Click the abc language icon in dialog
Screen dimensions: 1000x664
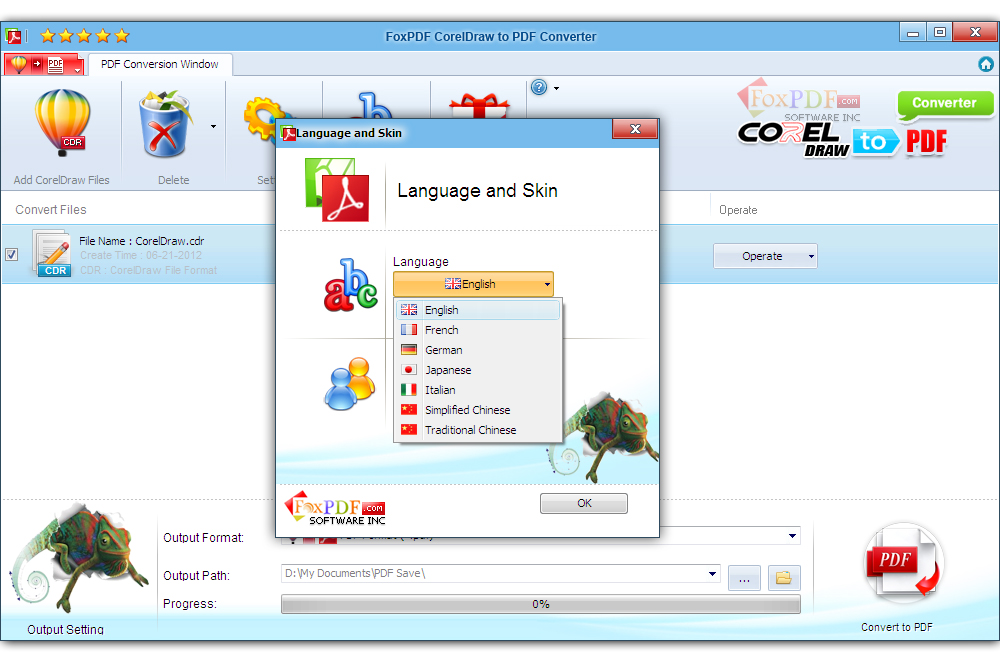[350, 285]
